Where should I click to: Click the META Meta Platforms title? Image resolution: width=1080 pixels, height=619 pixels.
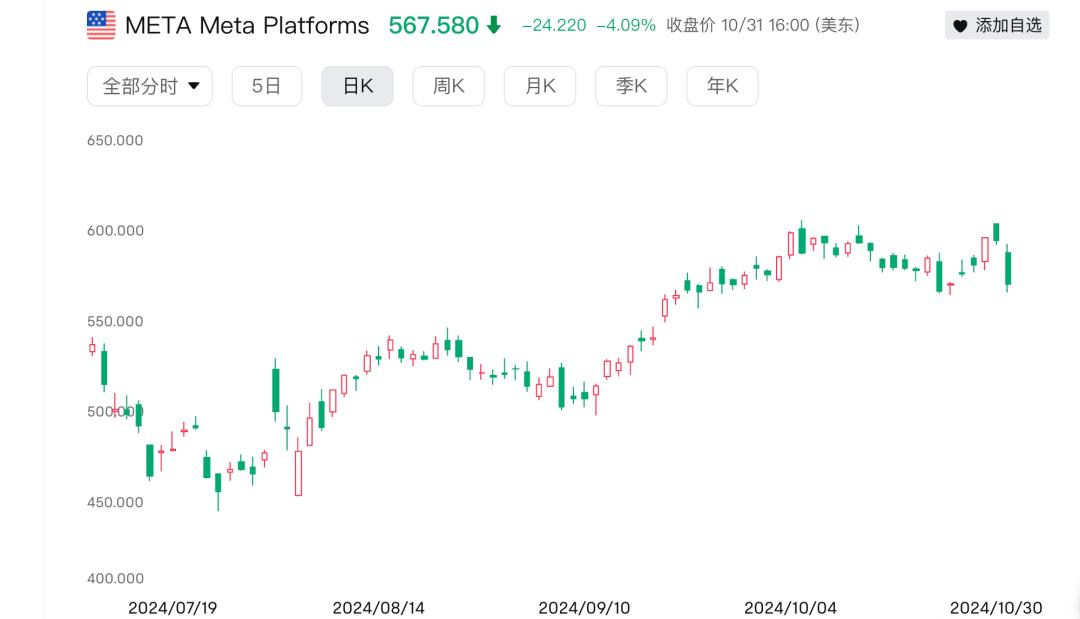(x=247, y=25)
